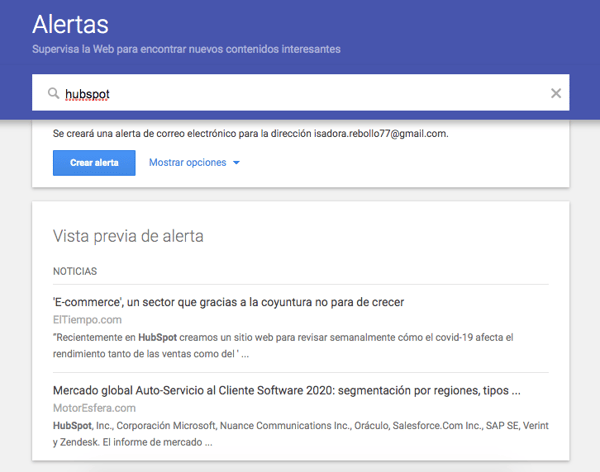Click bold HubSpot in the MotorEsfera snippet
The width and height of the screenshot is (600, 472).
[71, 426]
